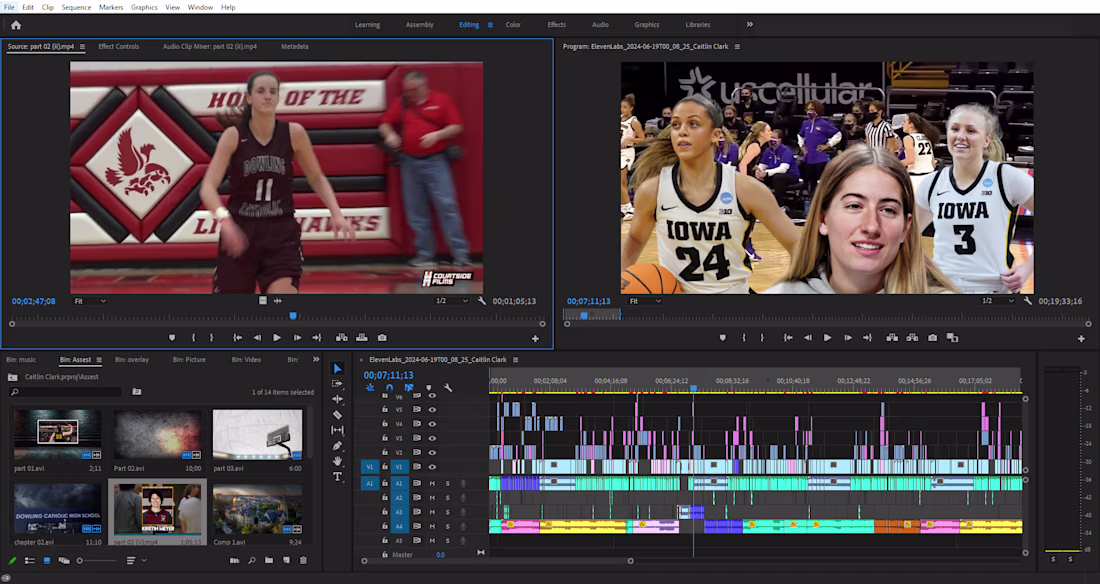1100x584 pixels.
Task: Open the Sequence menu
Action: click(x=76, y=7)
